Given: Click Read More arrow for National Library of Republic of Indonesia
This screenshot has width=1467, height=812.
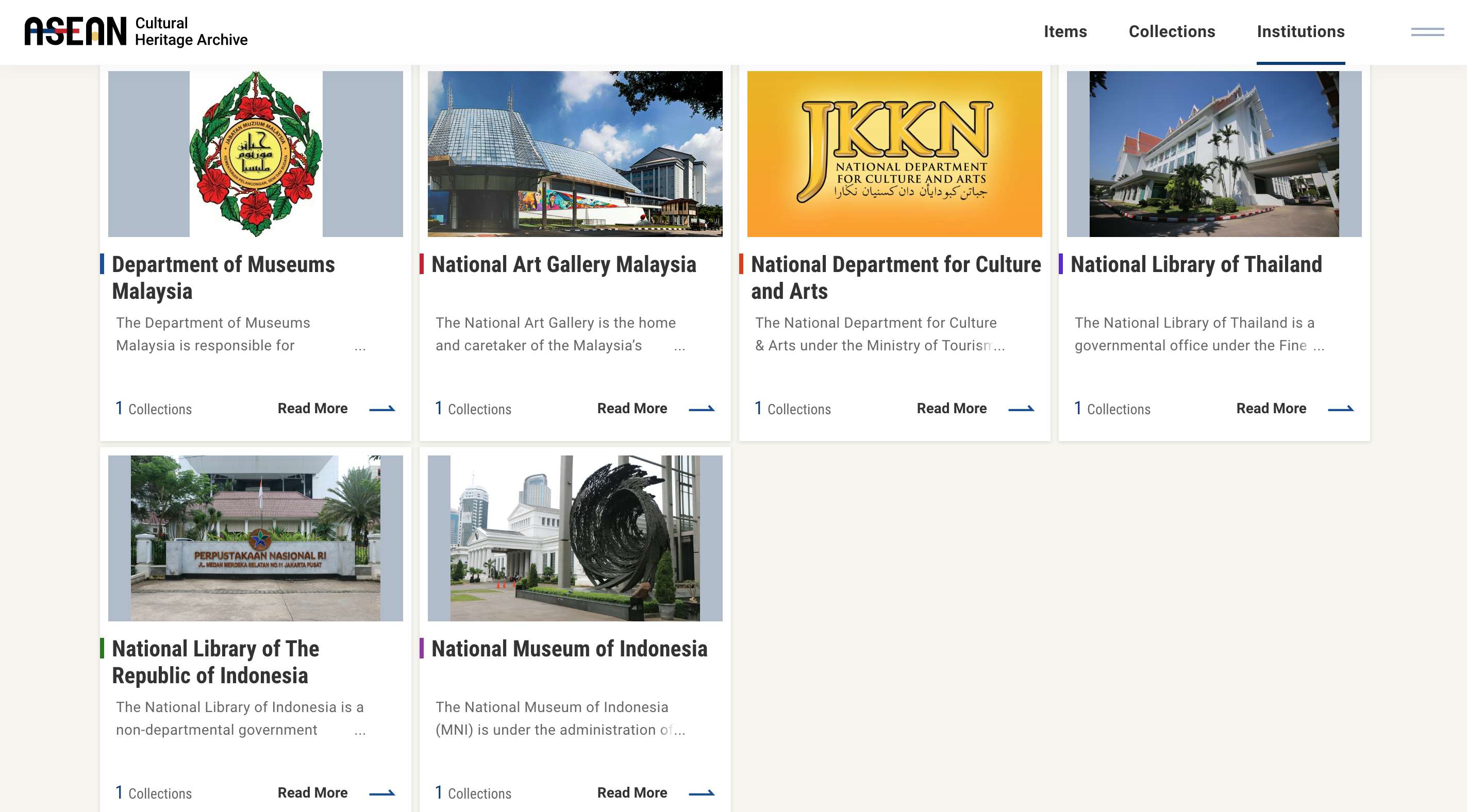Looking at the screenshot, I should (x=382, y=792).
